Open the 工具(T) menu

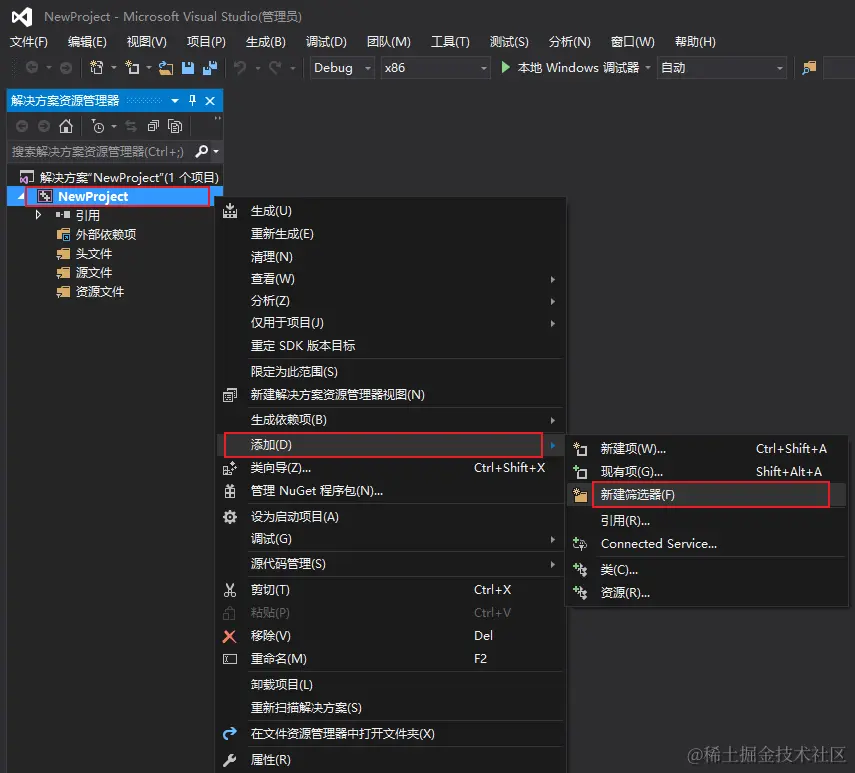pos(450,41)
